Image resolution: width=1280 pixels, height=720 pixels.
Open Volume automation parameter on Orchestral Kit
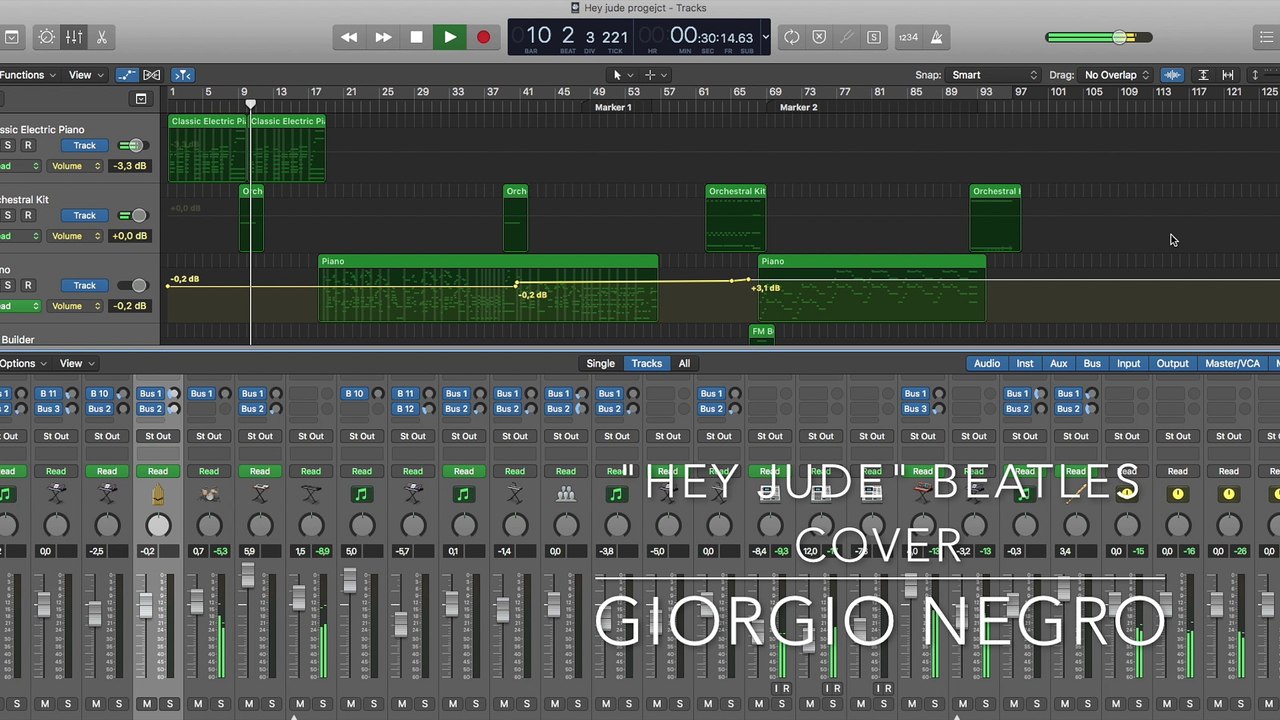pyautogui.click(x=76, y=236)
